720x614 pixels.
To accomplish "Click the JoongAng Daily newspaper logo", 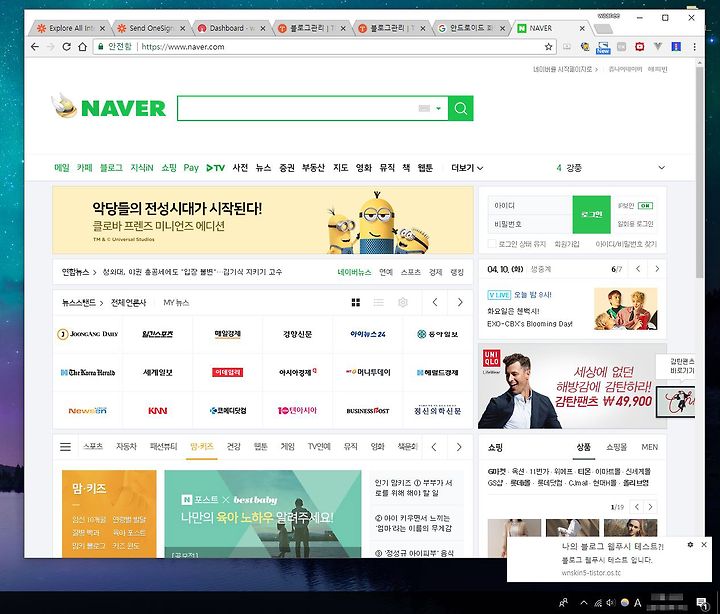I will point(88,334).
